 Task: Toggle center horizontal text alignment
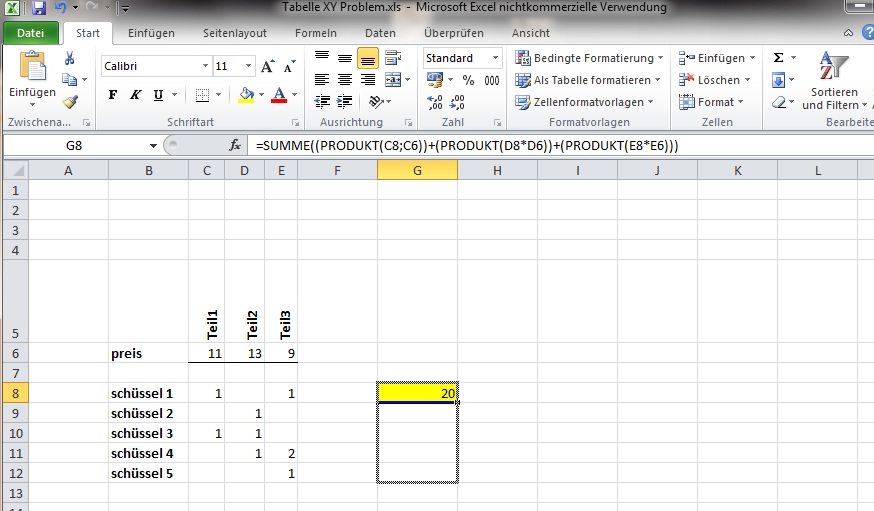point(345,80)
